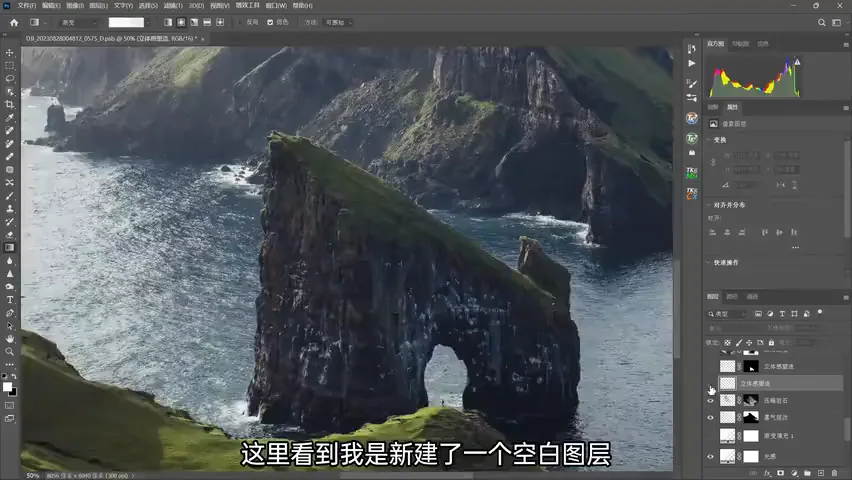The width and height of the screenshot is (852, 480).
Task: Switch to the 通道 tab
Action: (x=752, y=296)
